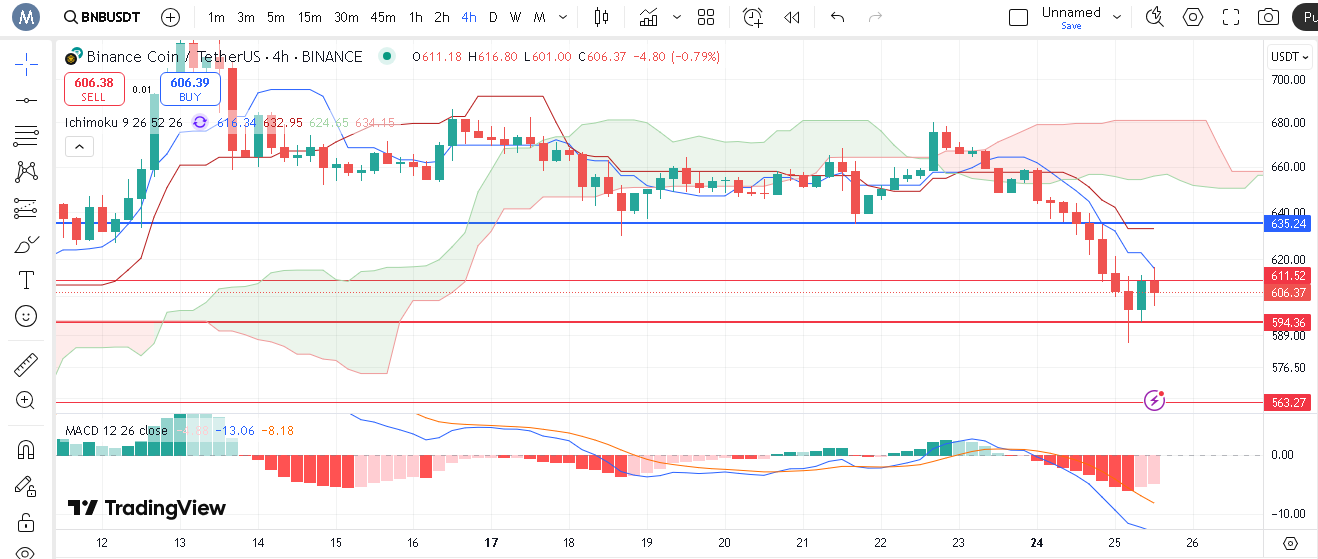Select the 45m timeframe
Screen dimensions: 1318x559
coord(382,17)
